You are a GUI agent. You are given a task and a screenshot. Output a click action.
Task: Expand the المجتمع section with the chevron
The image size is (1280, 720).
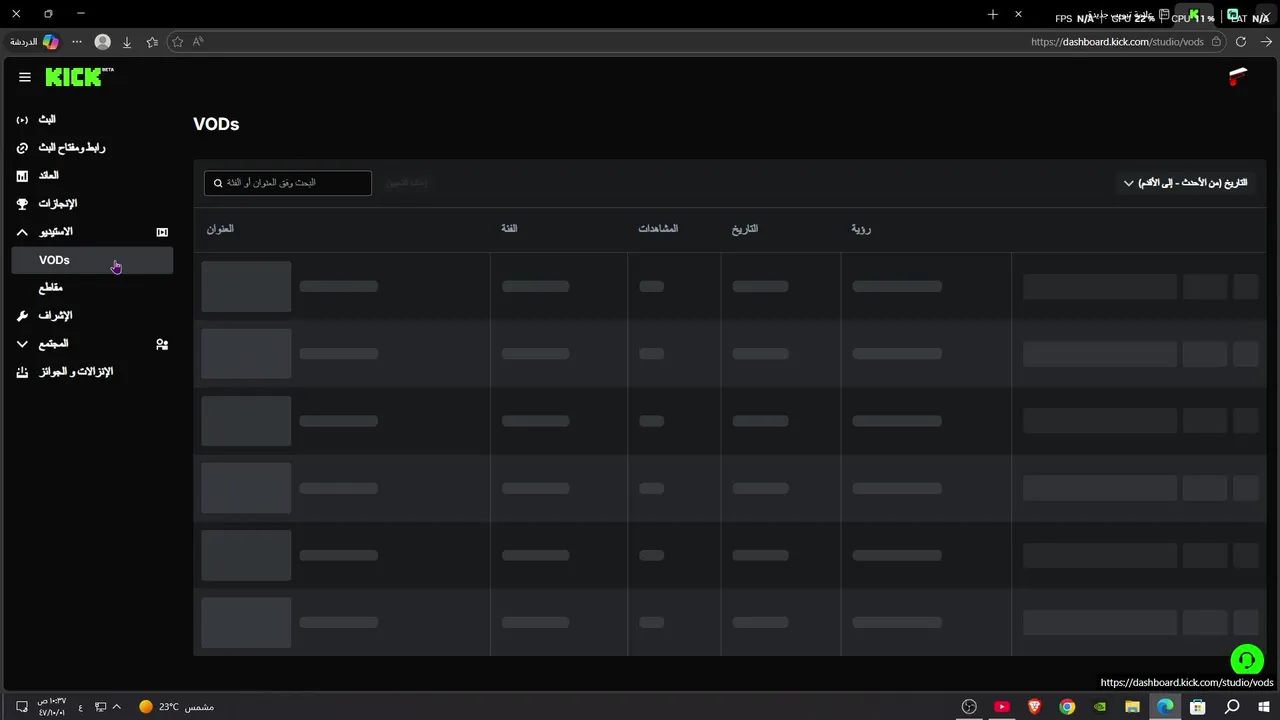coord(22,344)
